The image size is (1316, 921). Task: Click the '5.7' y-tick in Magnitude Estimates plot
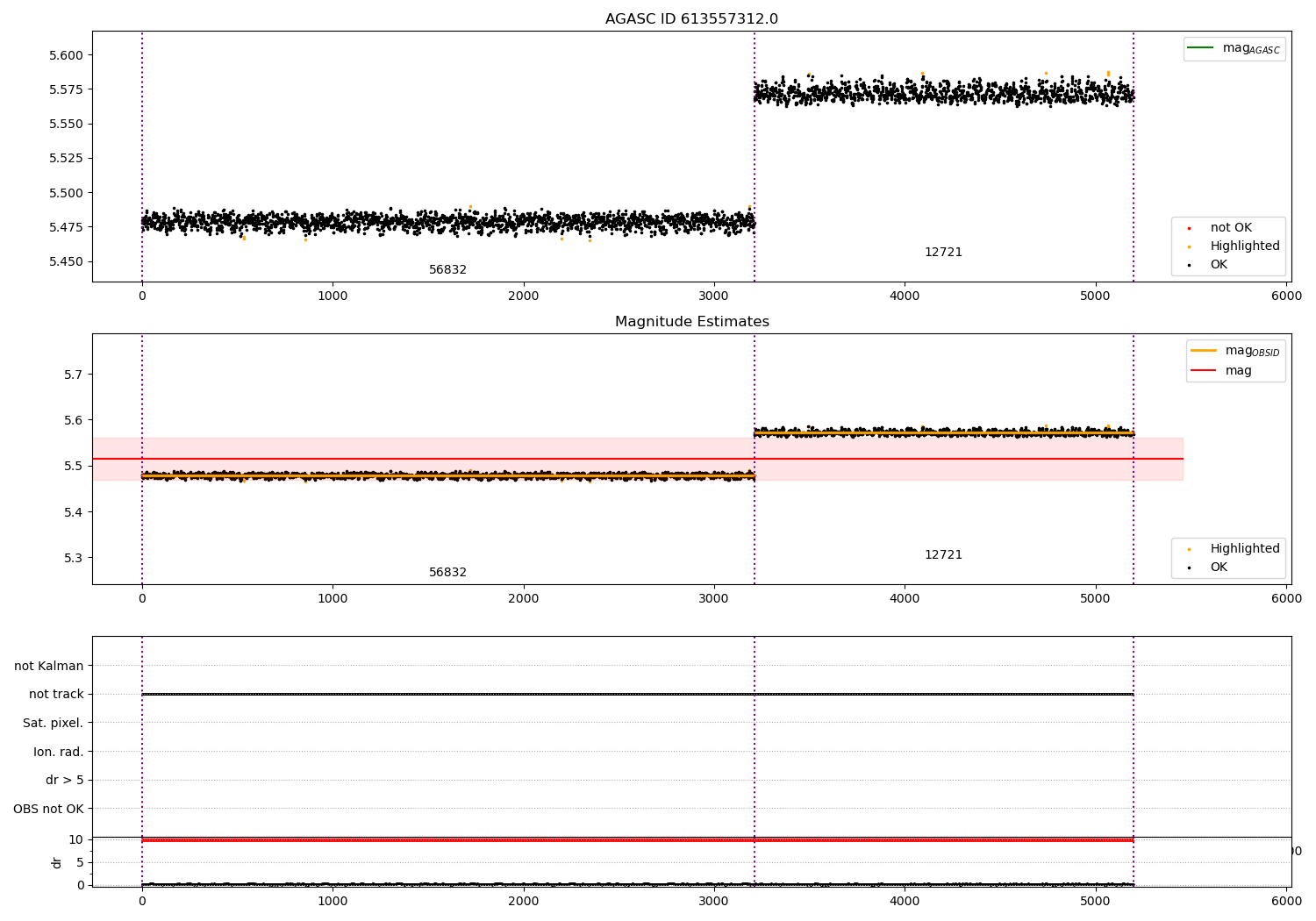coord(74,375)
